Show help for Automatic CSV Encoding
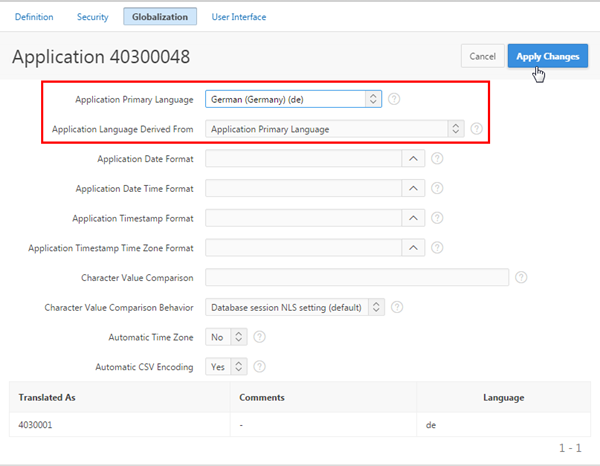 coord(259,367)
